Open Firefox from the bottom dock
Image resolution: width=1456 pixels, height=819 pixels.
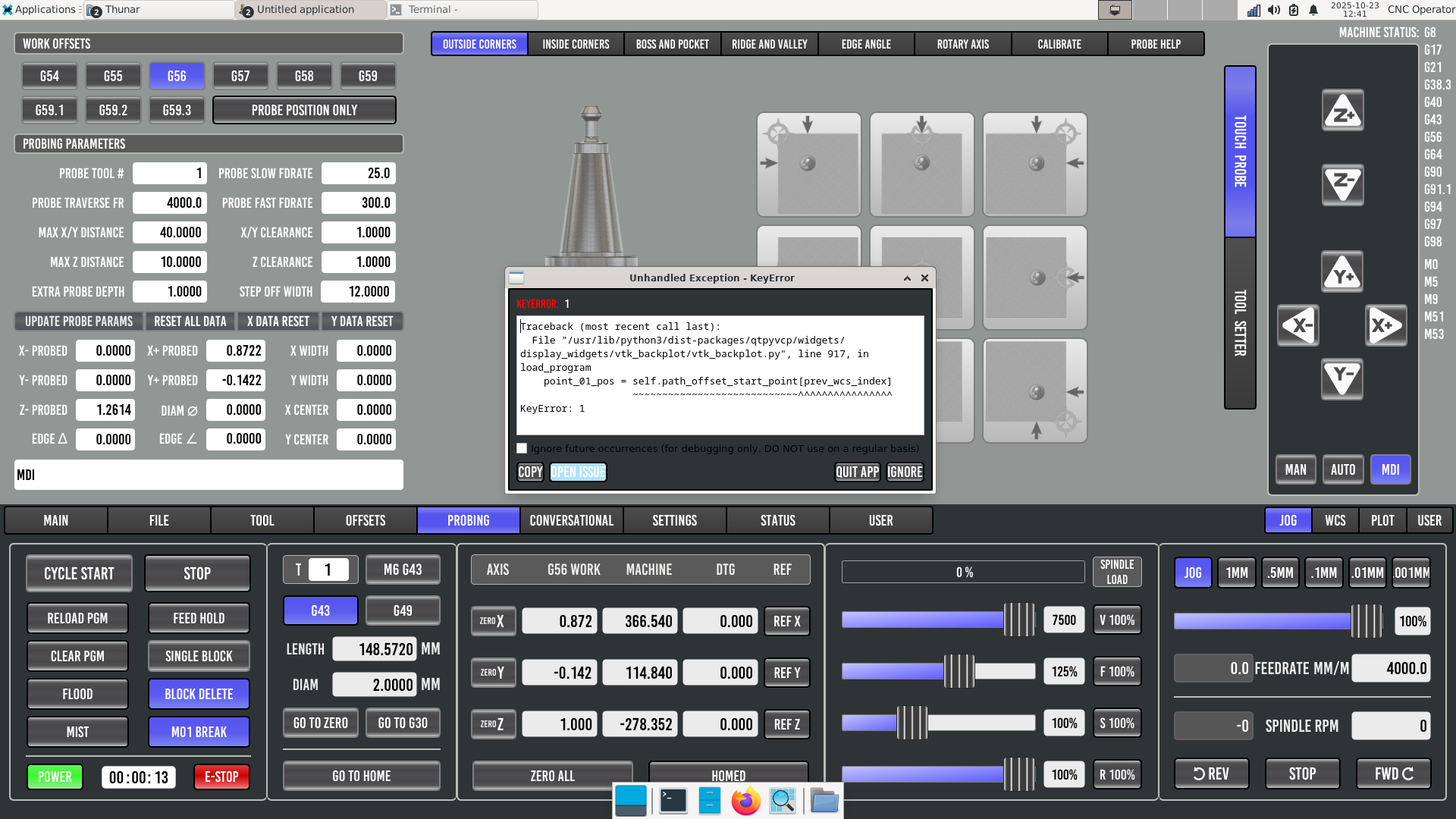coord(745,801)
